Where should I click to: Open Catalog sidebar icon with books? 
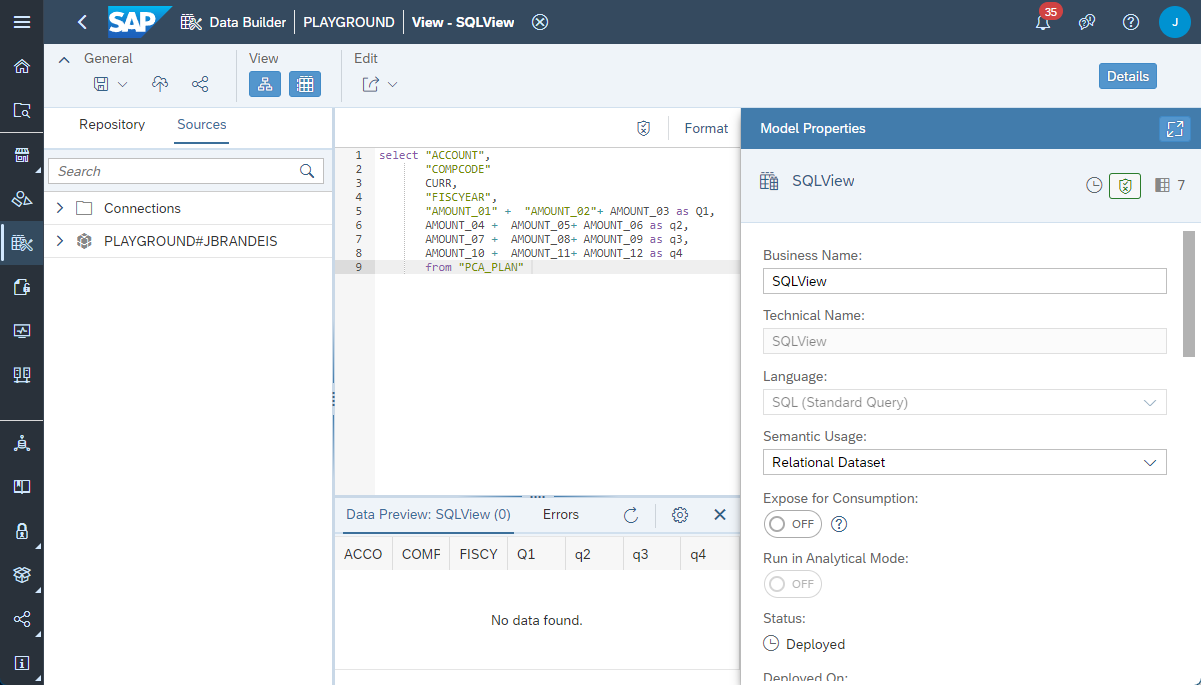tap(21, 375)
